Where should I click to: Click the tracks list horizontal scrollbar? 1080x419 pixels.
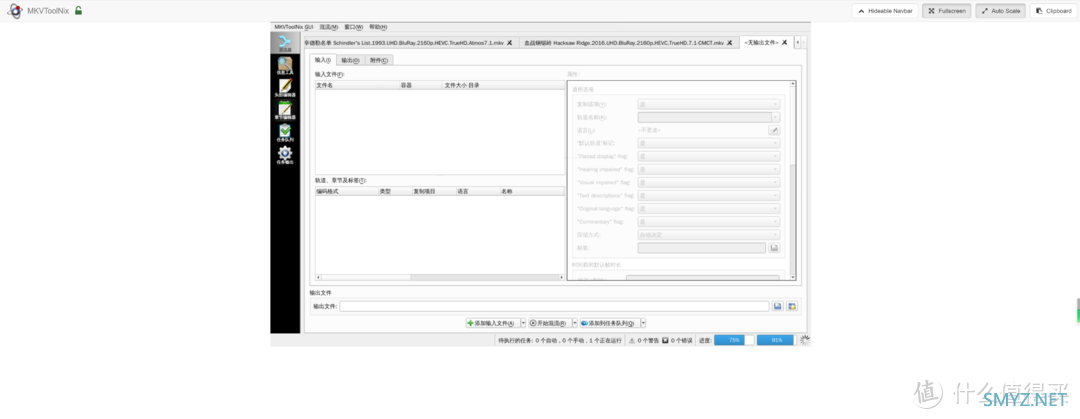click(x=439, y=277)
